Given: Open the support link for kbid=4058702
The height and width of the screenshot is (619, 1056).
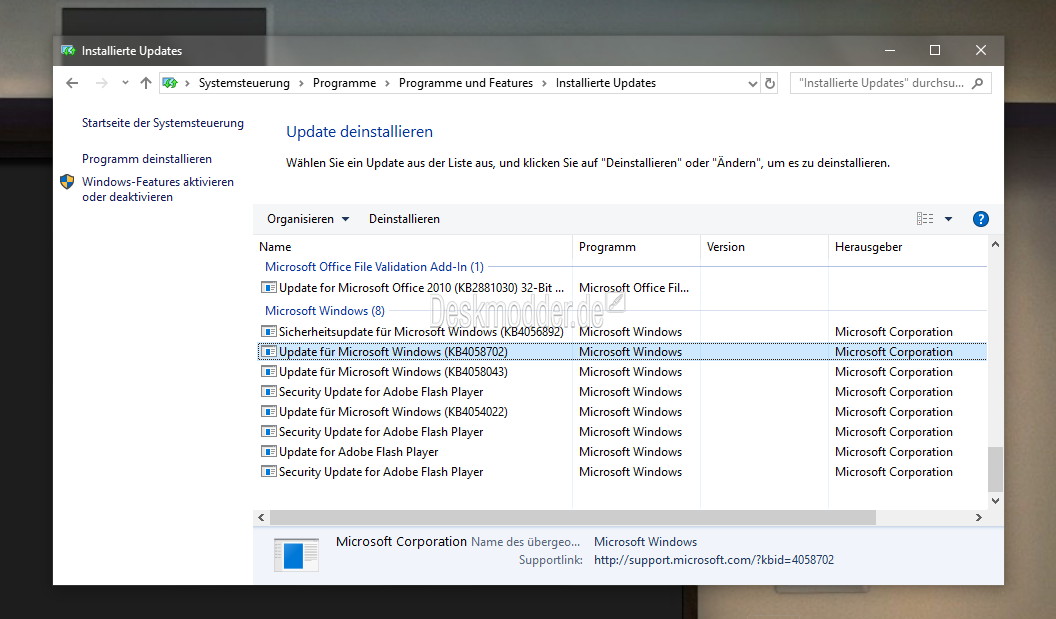Looking at the screenshot, I should tap(714, 560).
